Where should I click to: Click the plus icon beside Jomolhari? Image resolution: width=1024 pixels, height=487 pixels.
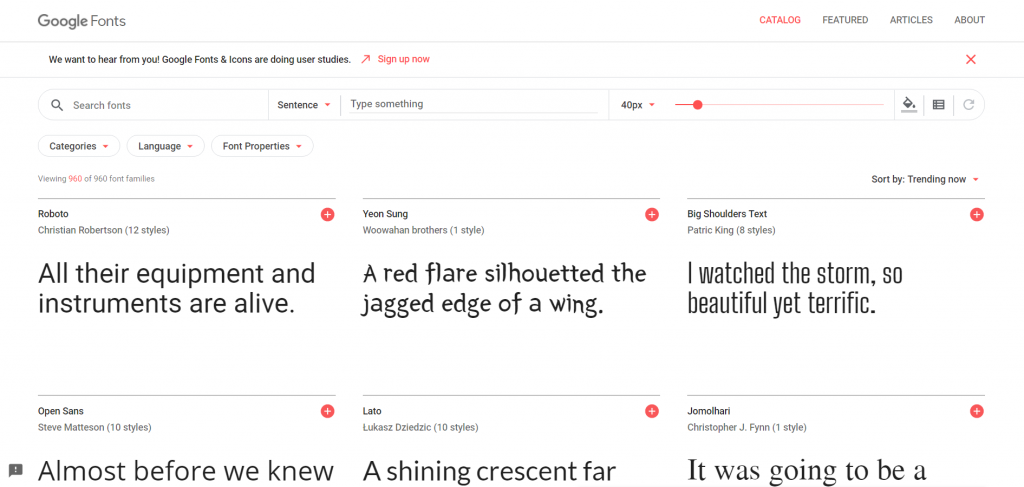976,411
